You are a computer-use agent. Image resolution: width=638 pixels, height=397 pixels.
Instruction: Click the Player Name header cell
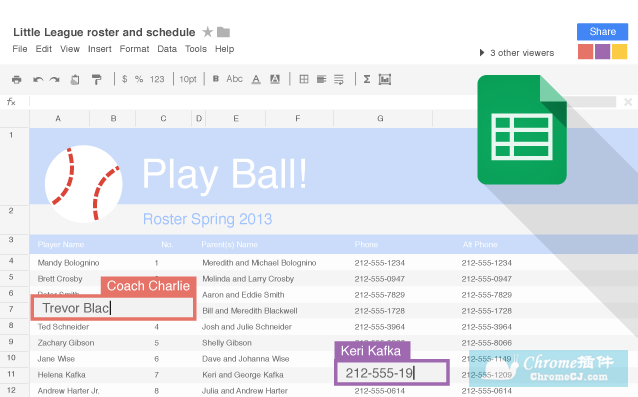[61, 244]
